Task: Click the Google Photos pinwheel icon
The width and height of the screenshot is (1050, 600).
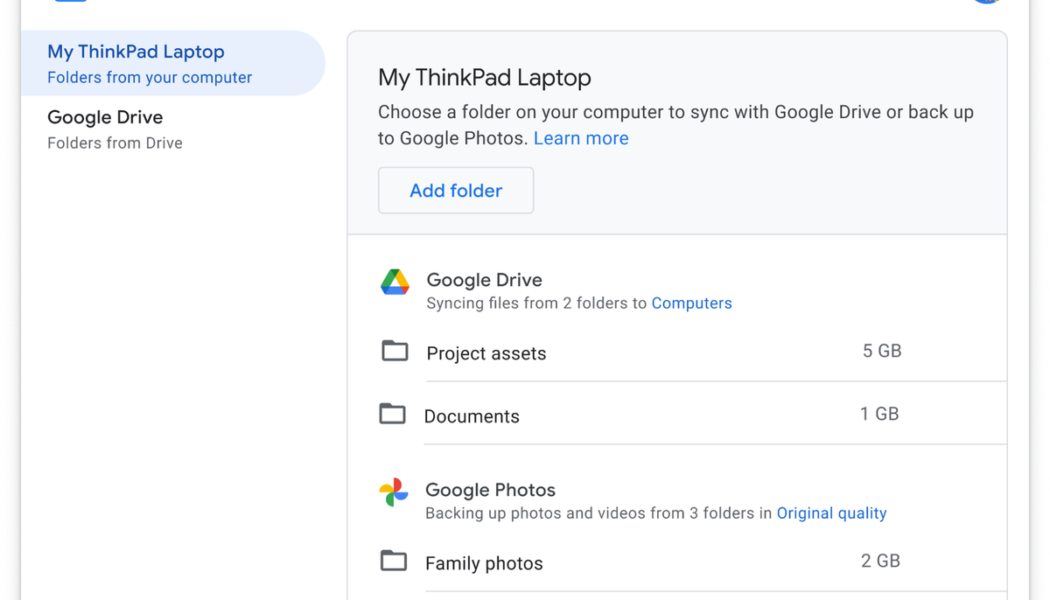Action: [394, 490]
